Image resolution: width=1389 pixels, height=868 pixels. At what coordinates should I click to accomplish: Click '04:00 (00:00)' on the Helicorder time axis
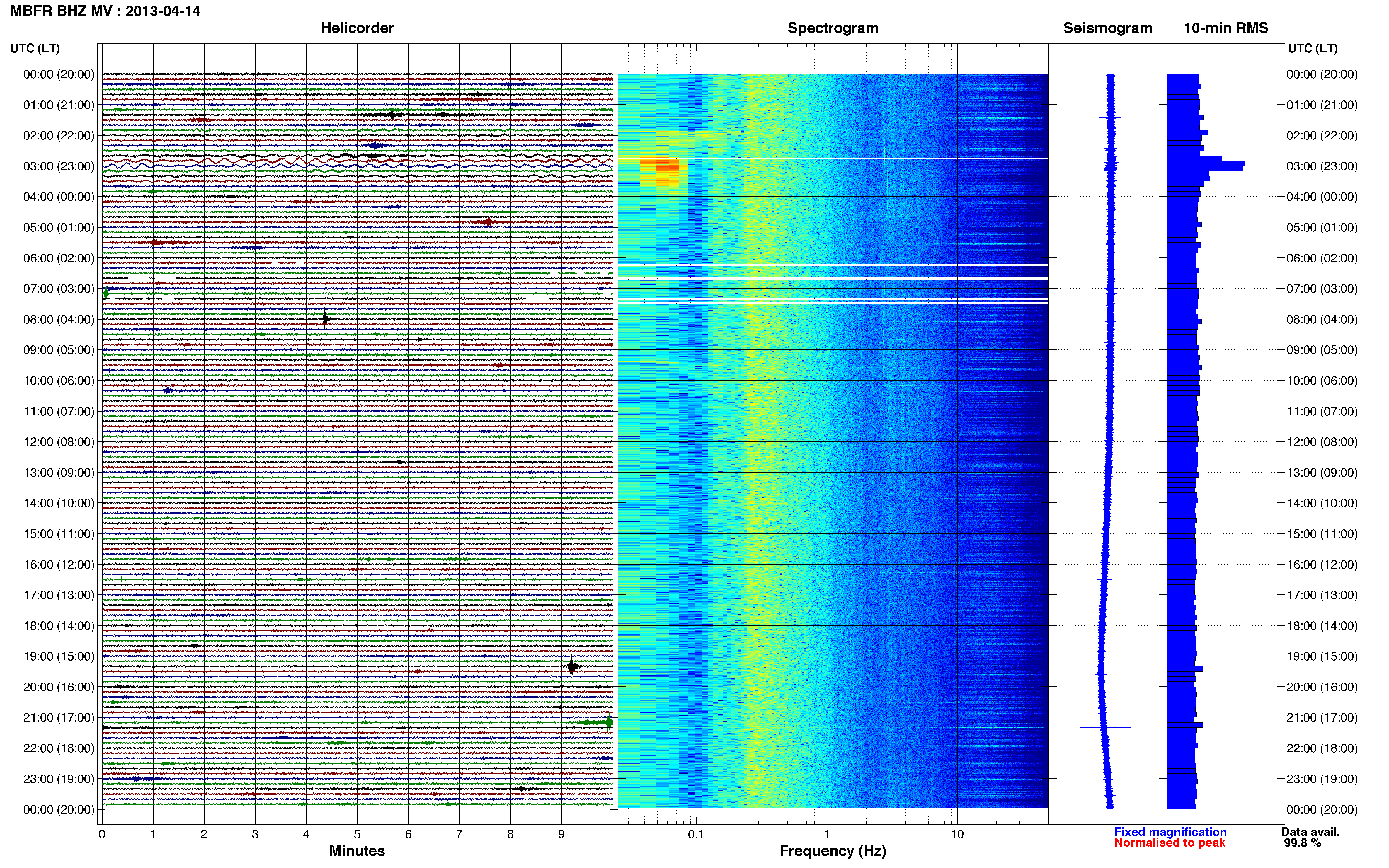(59, 197)
